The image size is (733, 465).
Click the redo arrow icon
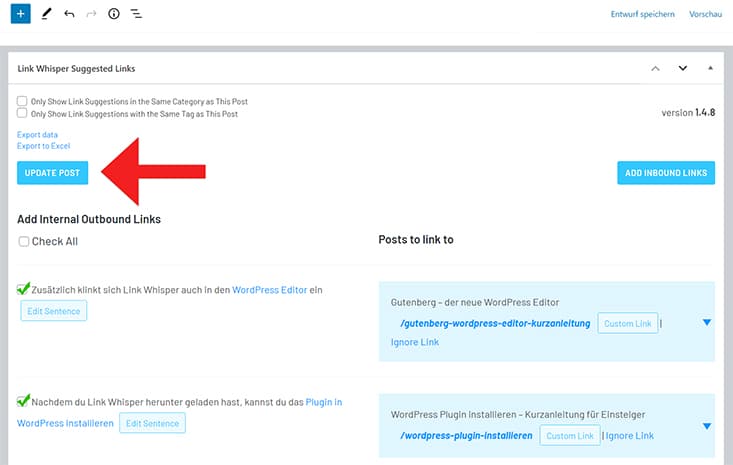(91, 14)
